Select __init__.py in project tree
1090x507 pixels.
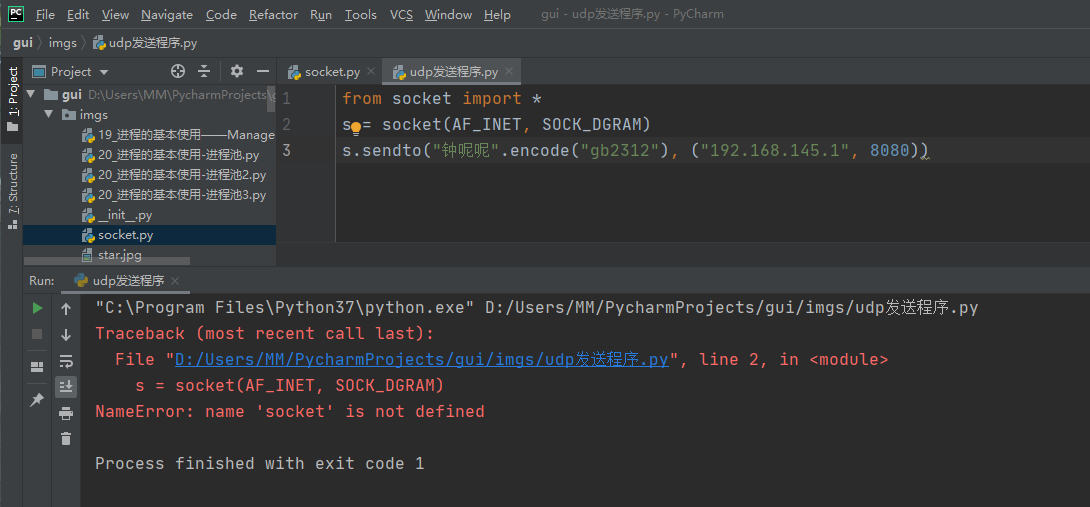pos(117,216)
